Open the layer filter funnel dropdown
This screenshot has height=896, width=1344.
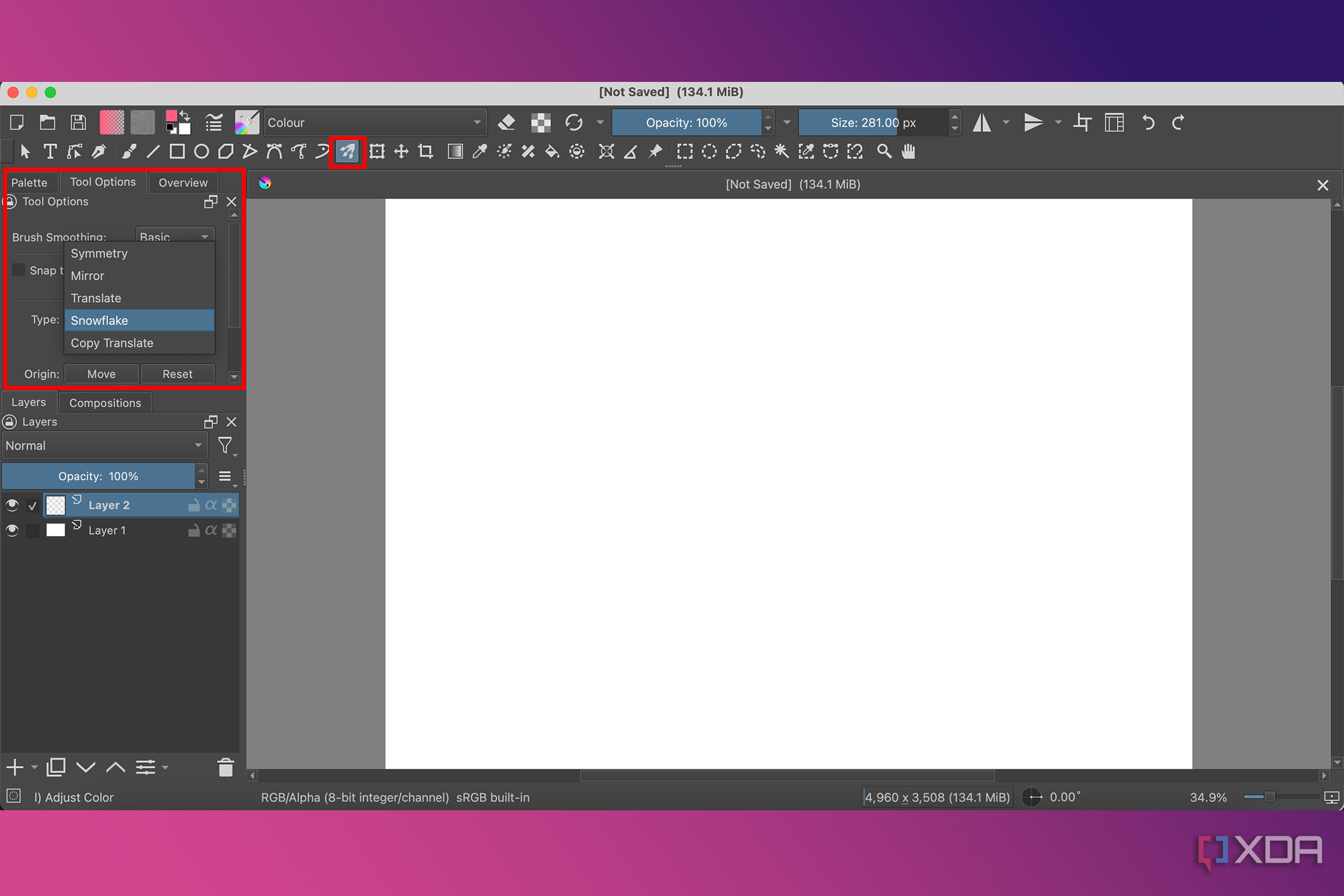point(227,445)
